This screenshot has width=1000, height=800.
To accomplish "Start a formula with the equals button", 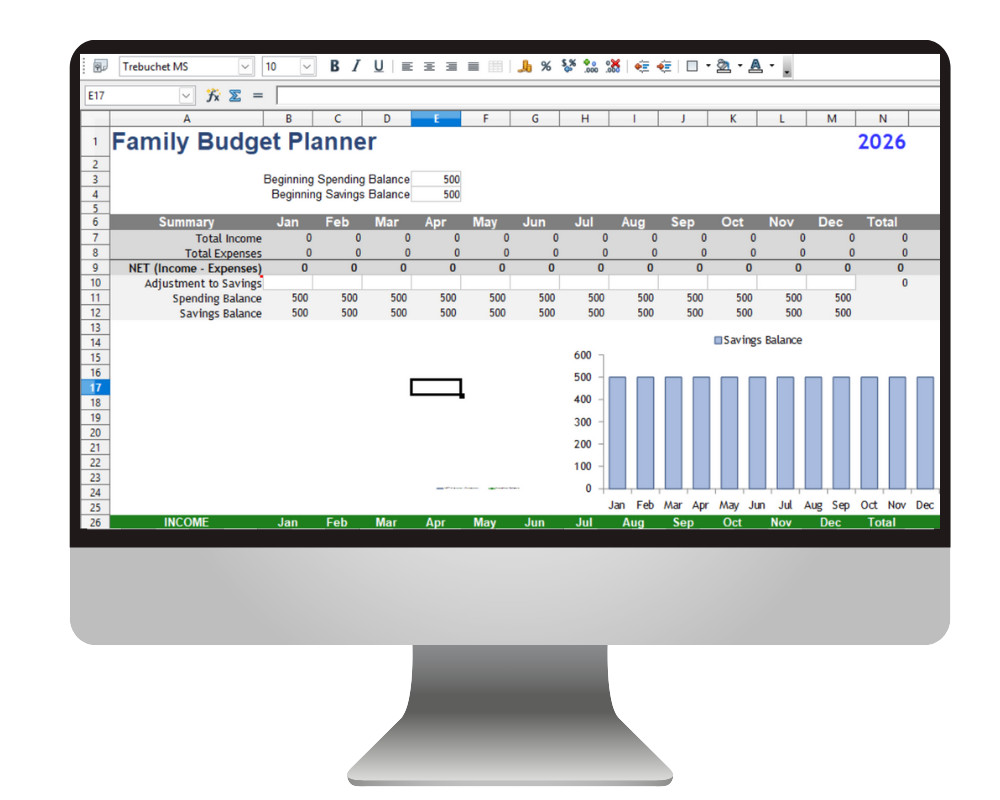I will click(258, 95).
